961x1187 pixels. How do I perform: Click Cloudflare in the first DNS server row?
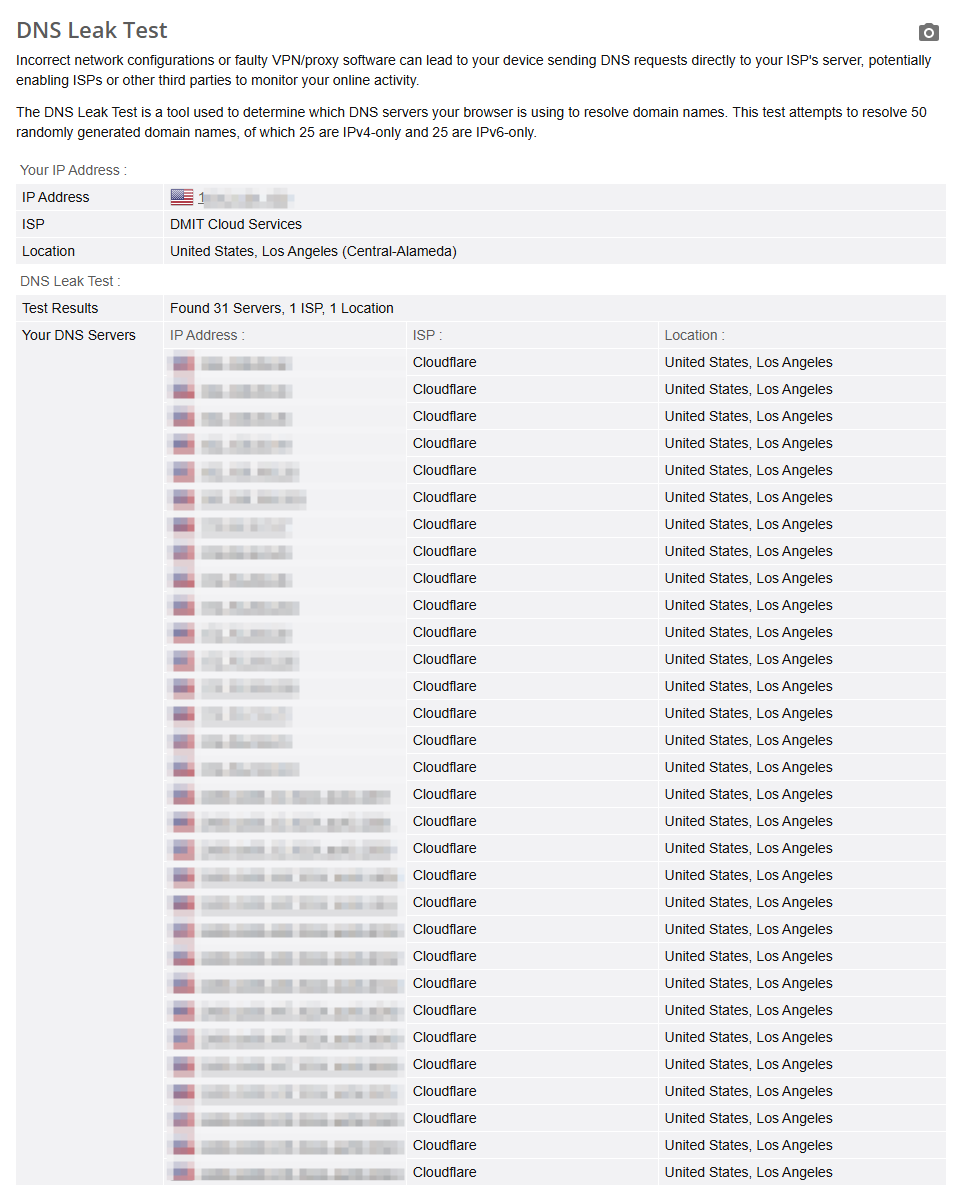tap(444, 362)
